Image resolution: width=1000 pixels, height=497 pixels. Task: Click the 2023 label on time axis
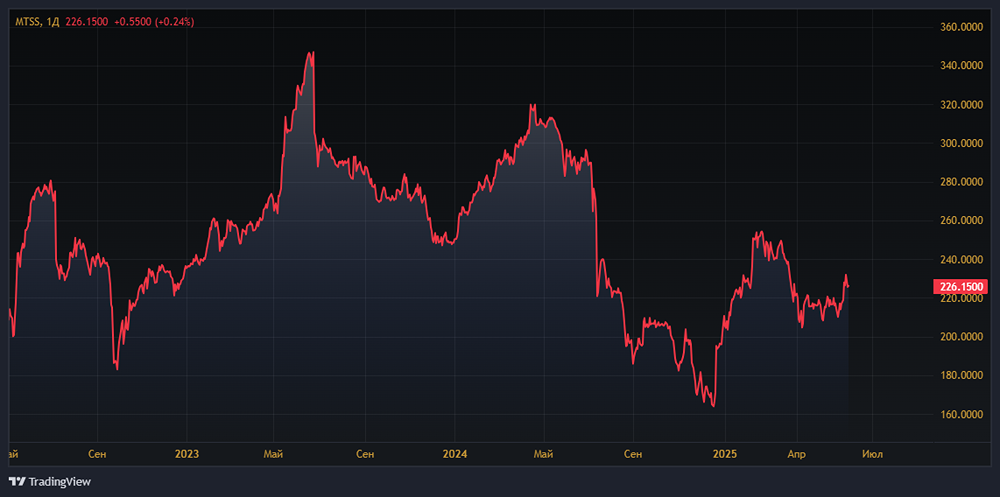(186, 454)
